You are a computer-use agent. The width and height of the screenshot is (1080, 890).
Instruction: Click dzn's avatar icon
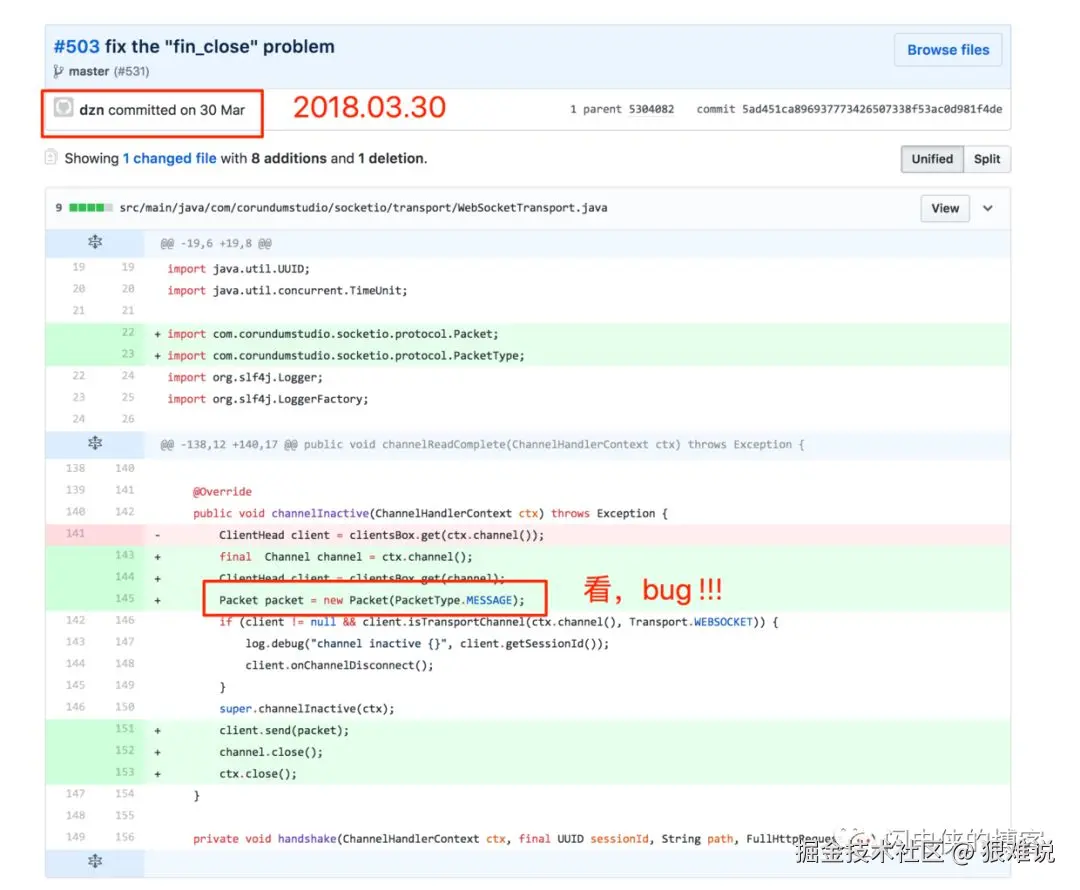pos(63,107)
